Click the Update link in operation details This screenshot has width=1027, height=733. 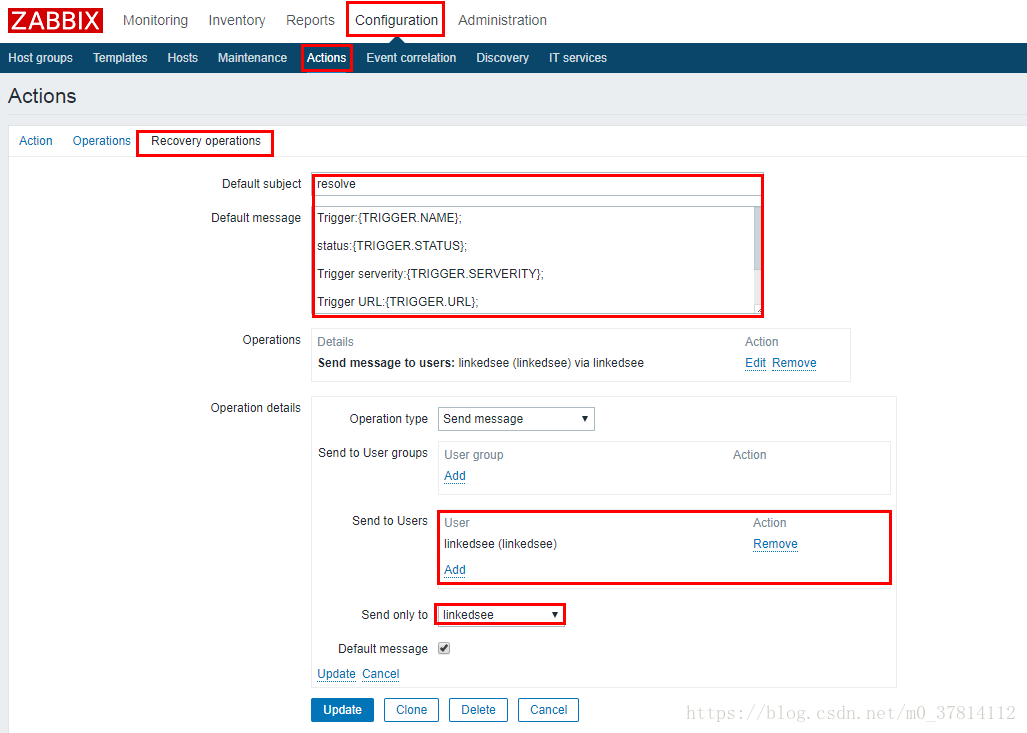tap(336, 674)
